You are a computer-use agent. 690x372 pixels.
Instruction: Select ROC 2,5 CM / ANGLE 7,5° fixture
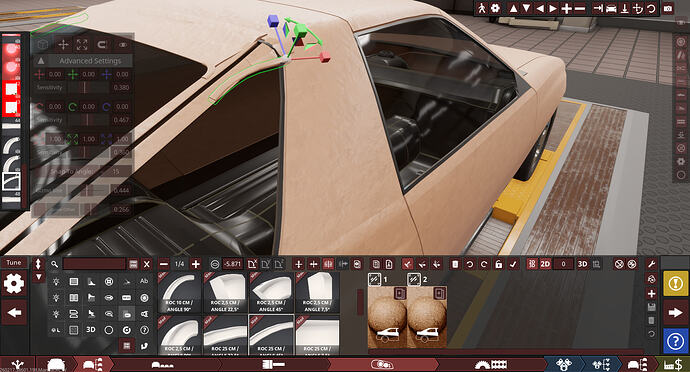[317, 293]
